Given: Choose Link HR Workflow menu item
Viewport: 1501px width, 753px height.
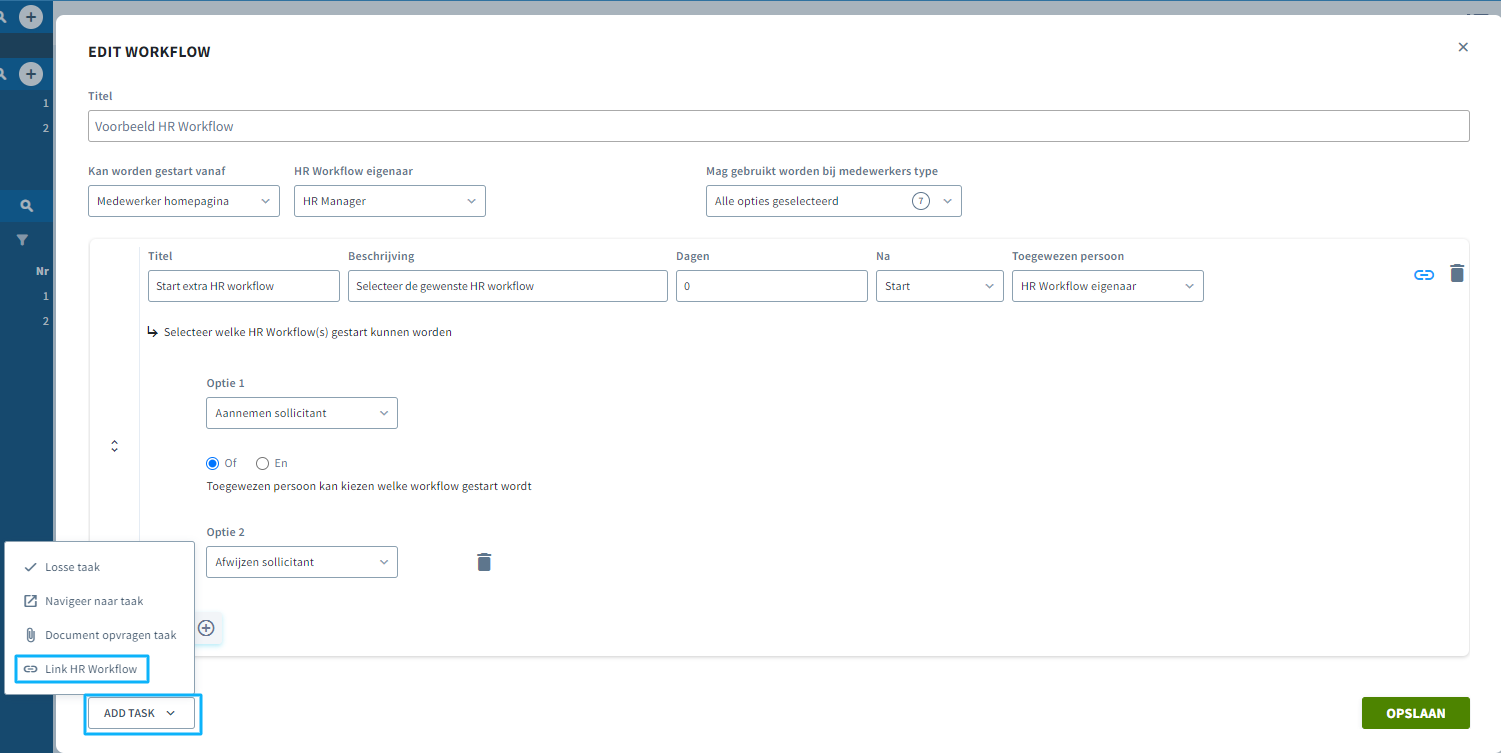Looking at the screenshot, I should point(82,669).
